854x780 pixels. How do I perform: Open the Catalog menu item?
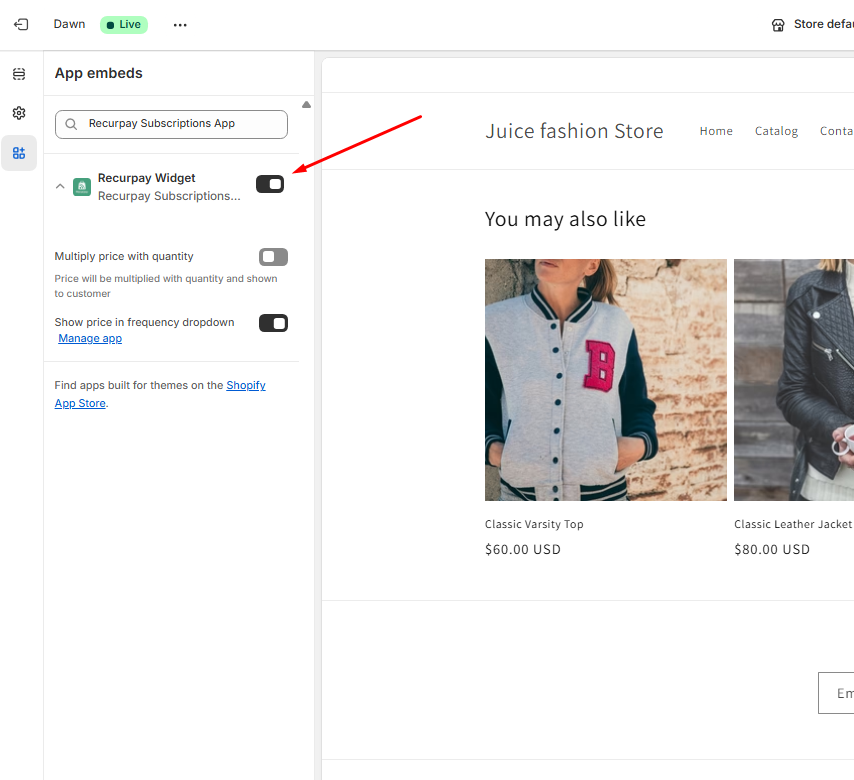click(x=776, y=131)
